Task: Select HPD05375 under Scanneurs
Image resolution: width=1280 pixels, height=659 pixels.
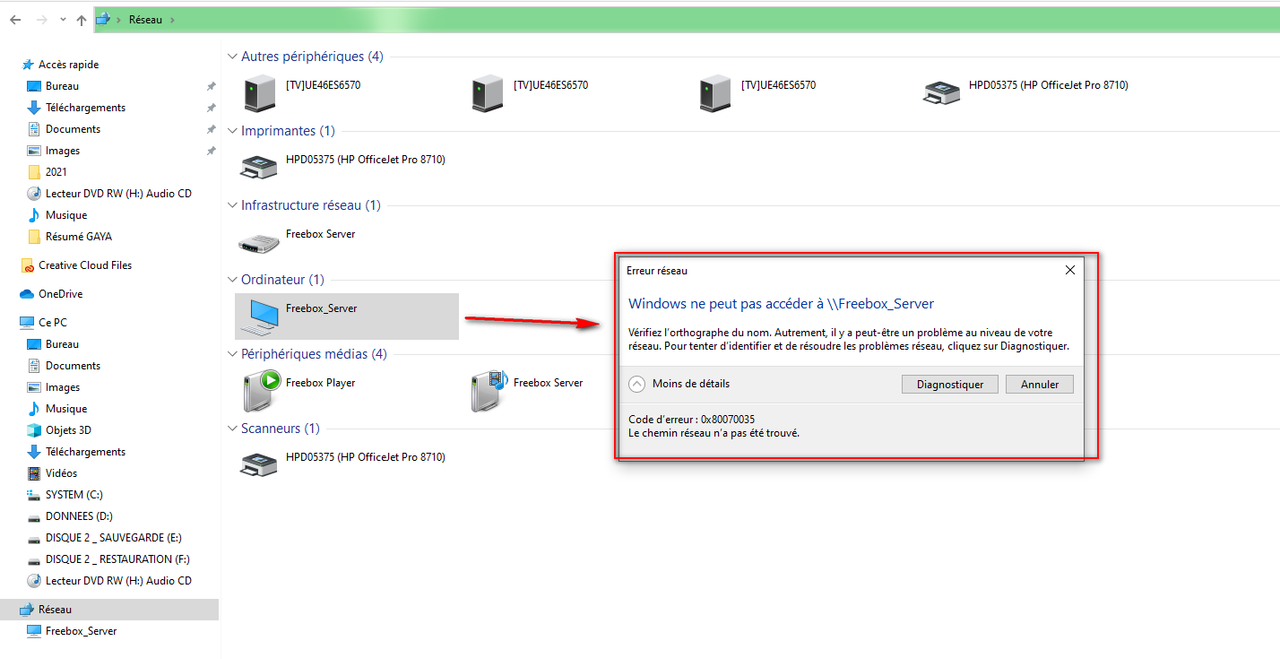Action: pos(344,464)
